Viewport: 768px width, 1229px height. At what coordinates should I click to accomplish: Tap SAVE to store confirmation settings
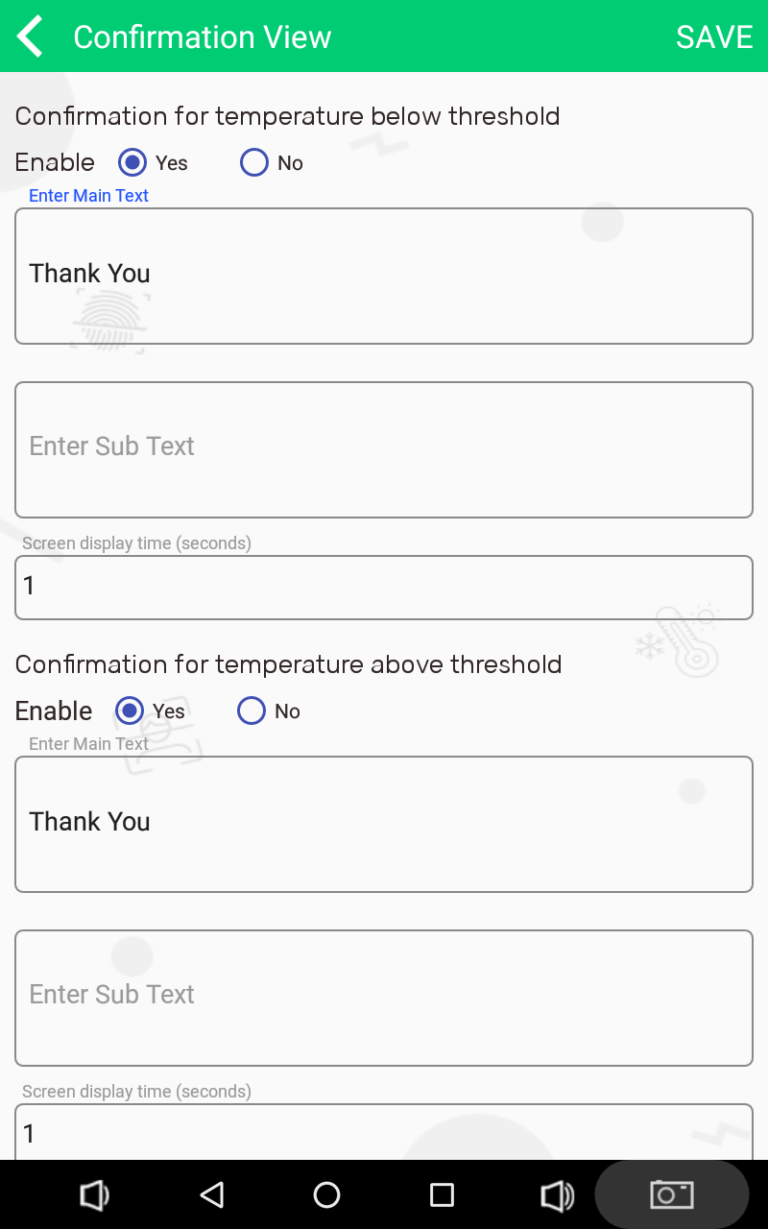point(714,36)
